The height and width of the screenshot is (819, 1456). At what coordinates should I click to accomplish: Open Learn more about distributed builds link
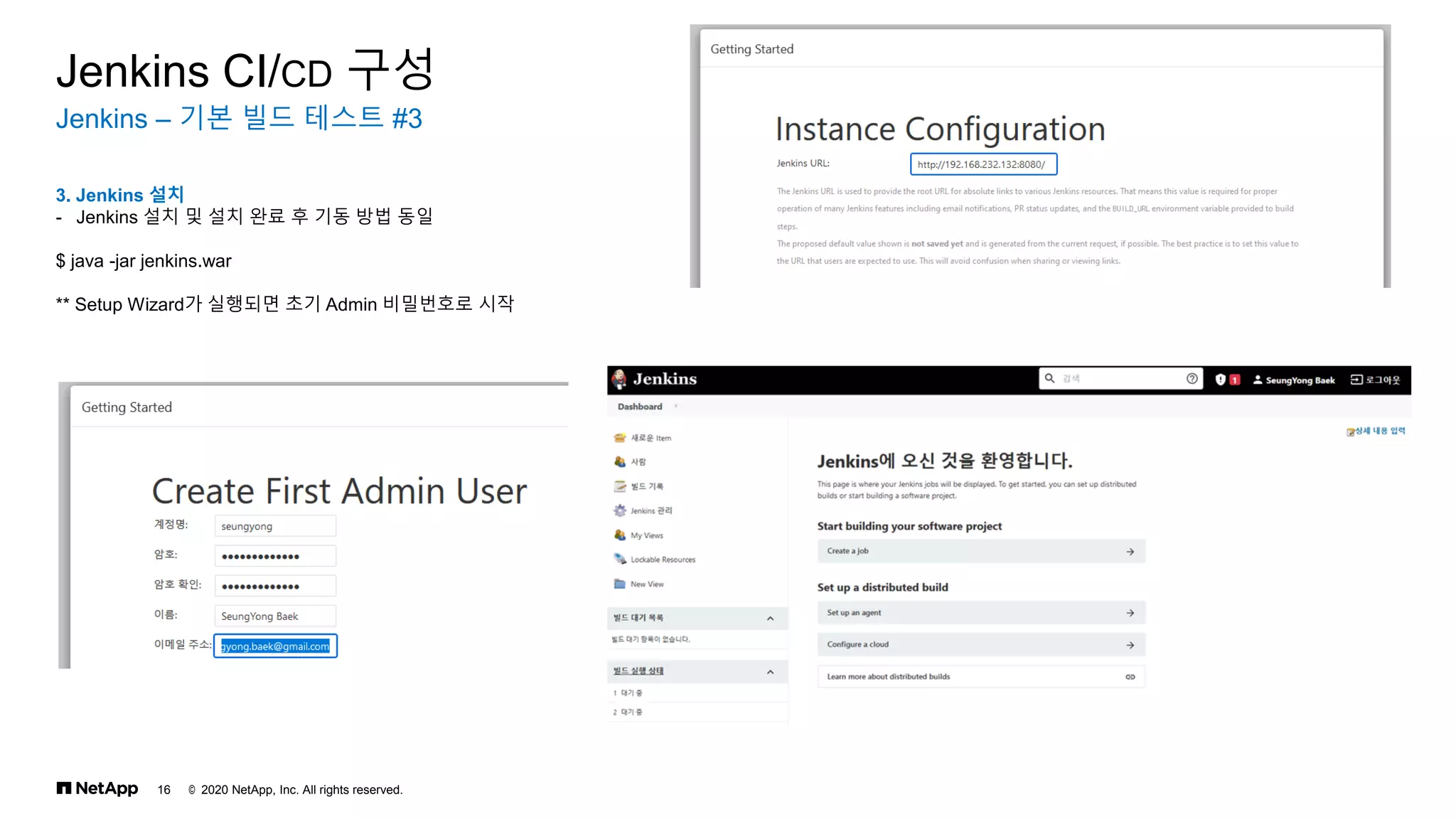pyautogui.click(x=981, y=677)
